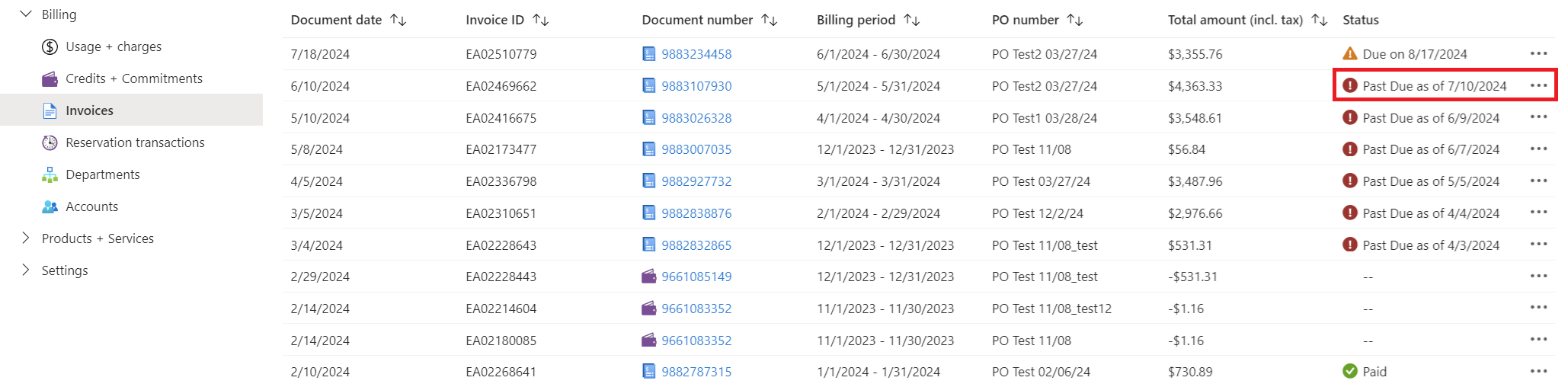1568x387 pixels.
Task: Click Past Due as of 7/10/2024 status
Action: [1433, 86]
